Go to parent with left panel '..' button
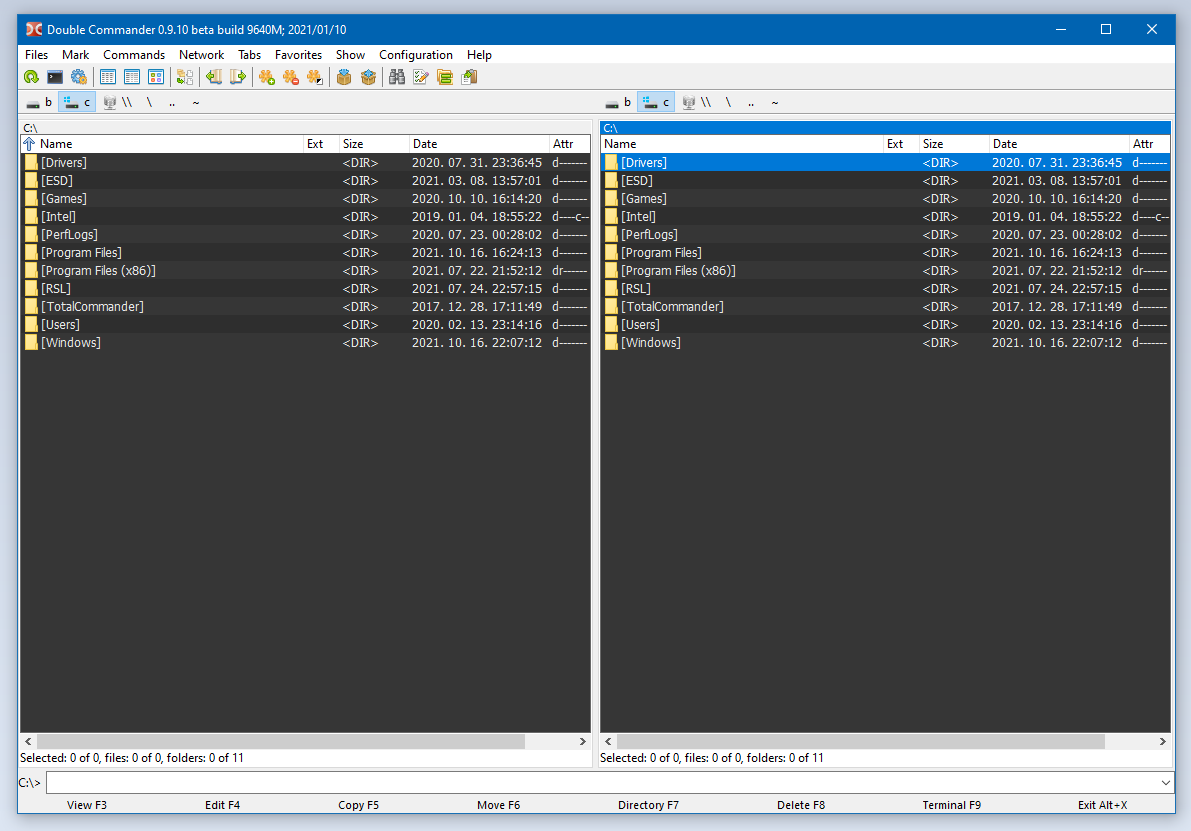The height and width of the screenshot is (831, 1191). pos(172,103)
